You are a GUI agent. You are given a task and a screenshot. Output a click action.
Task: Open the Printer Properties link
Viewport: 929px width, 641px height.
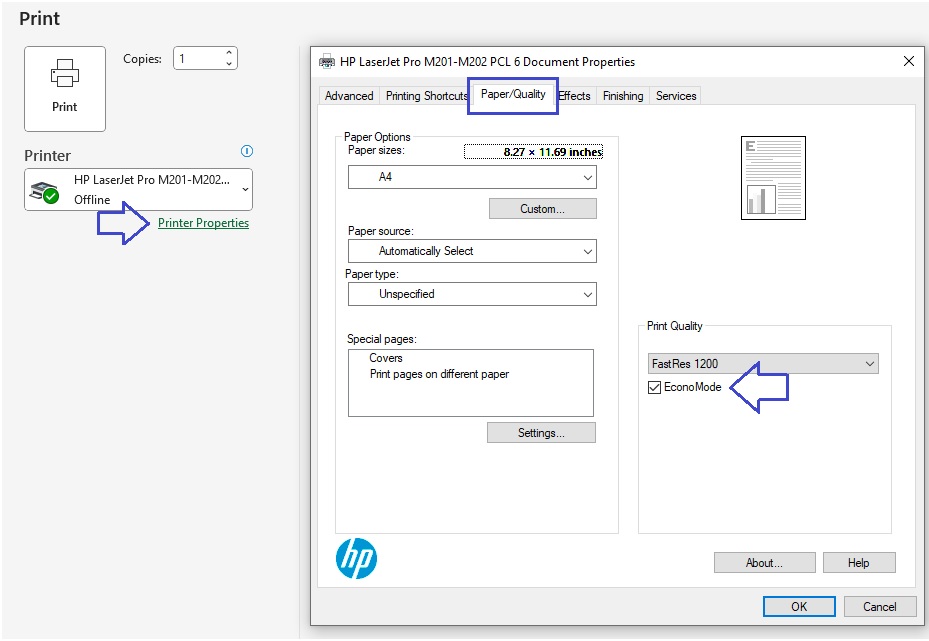click(x=203, y=223)
